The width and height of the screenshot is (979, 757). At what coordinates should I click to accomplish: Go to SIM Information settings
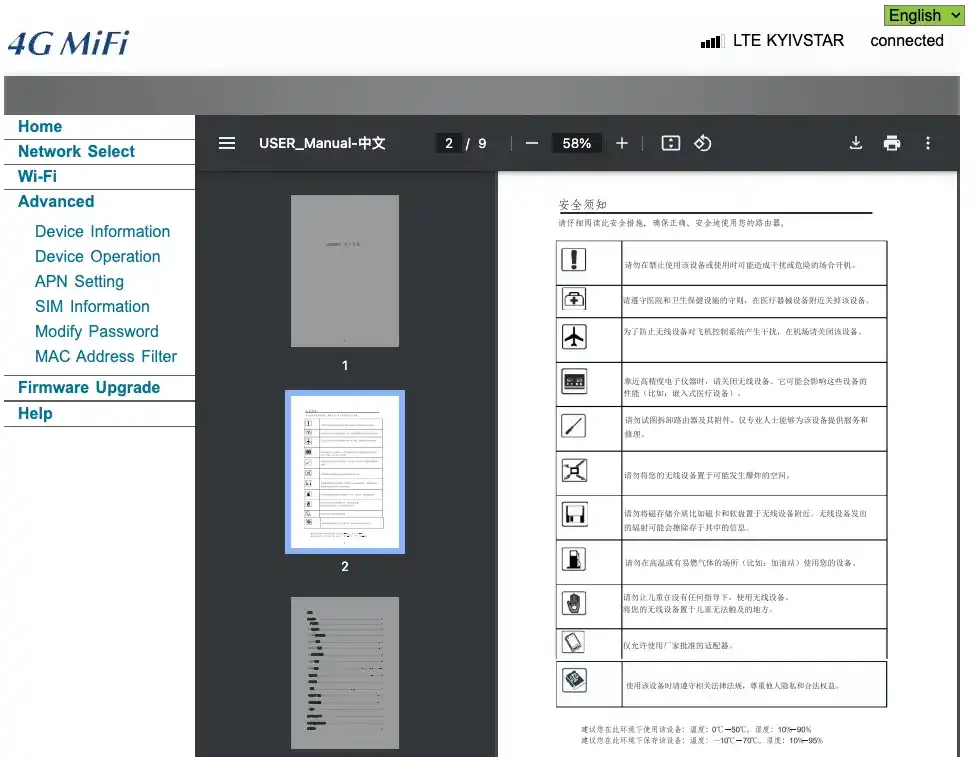coord(92,306)
